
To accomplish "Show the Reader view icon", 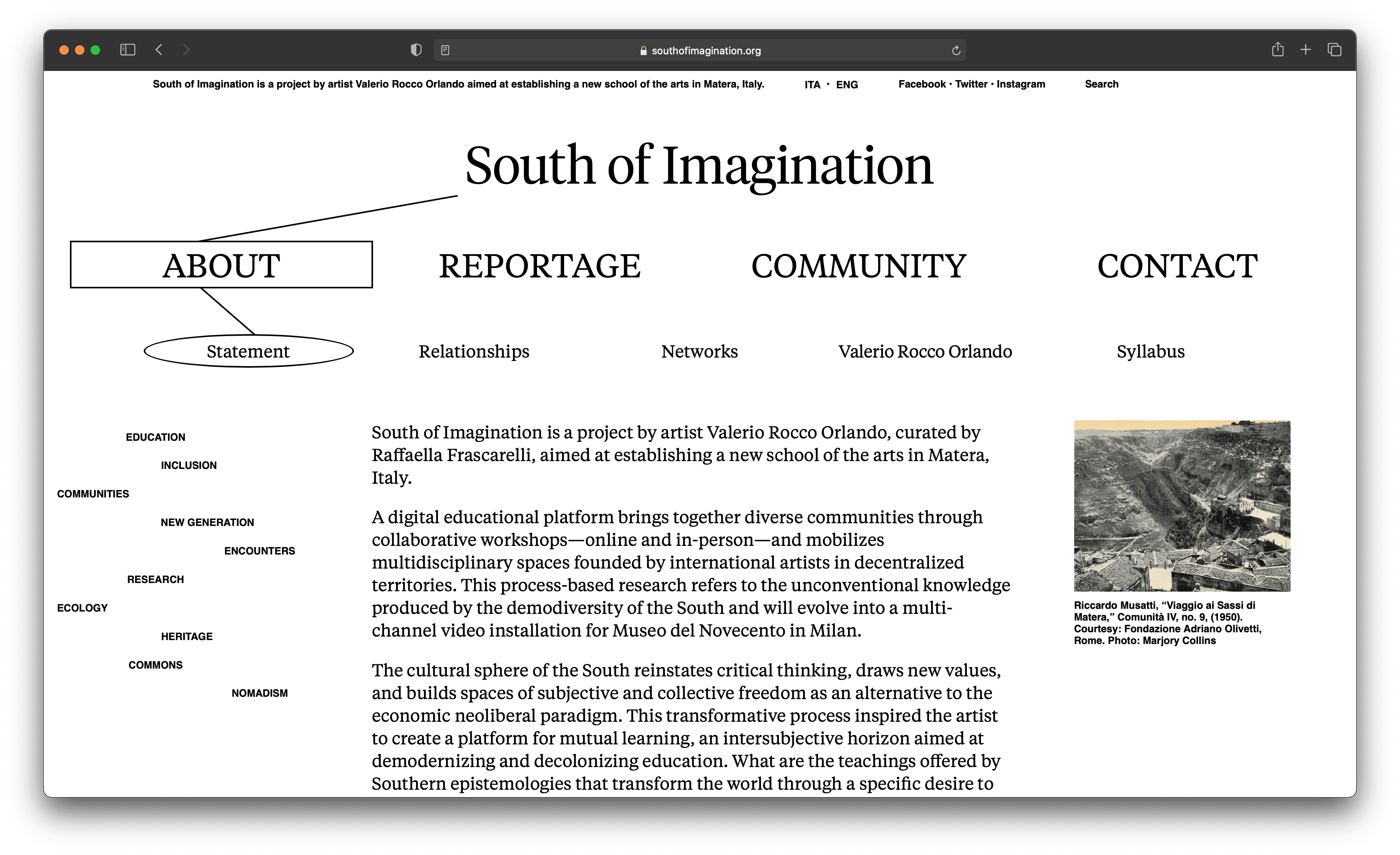I will pyautogui.click(x=445, y=50).
